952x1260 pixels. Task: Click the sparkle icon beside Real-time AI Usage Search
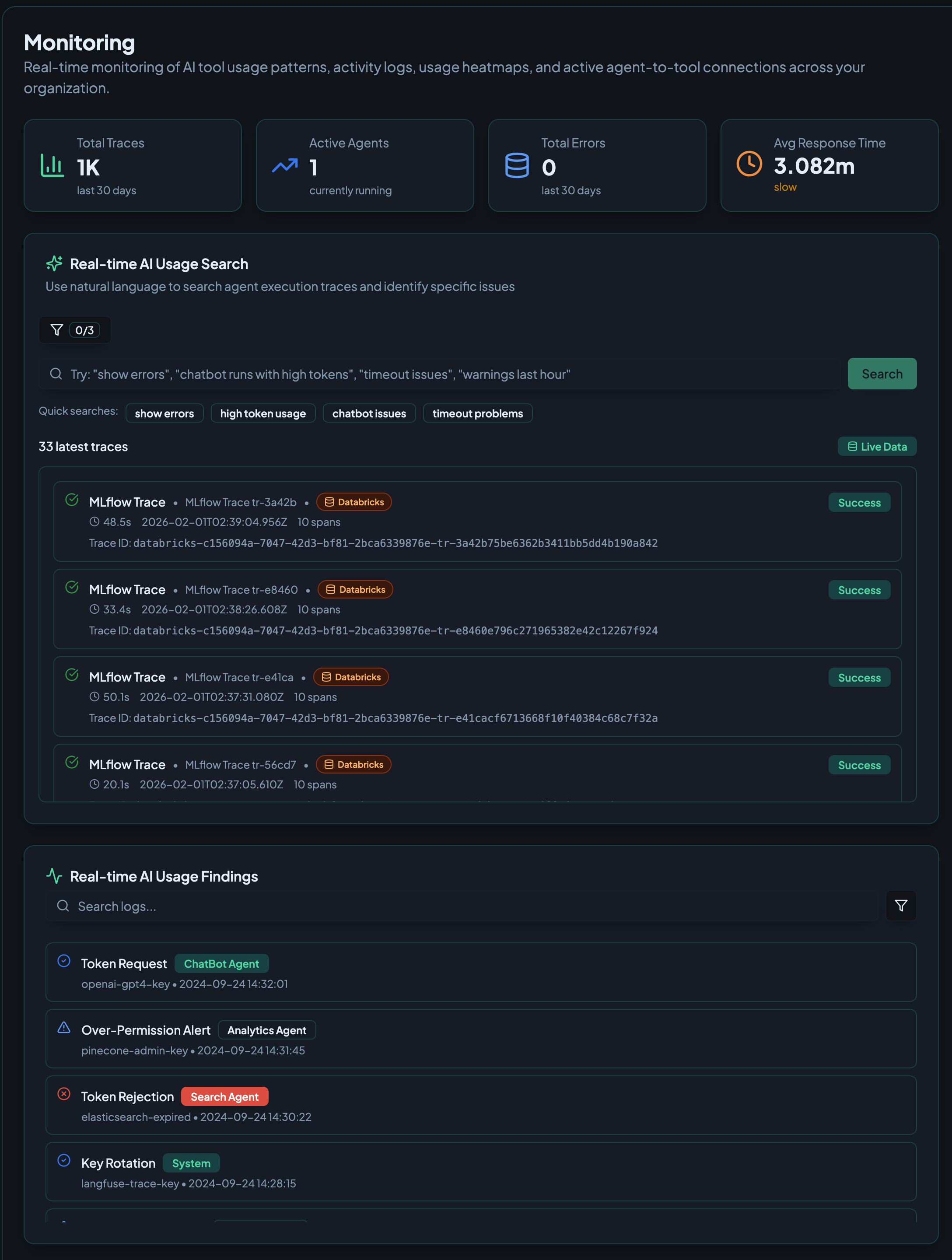click(x=54, y=264)
